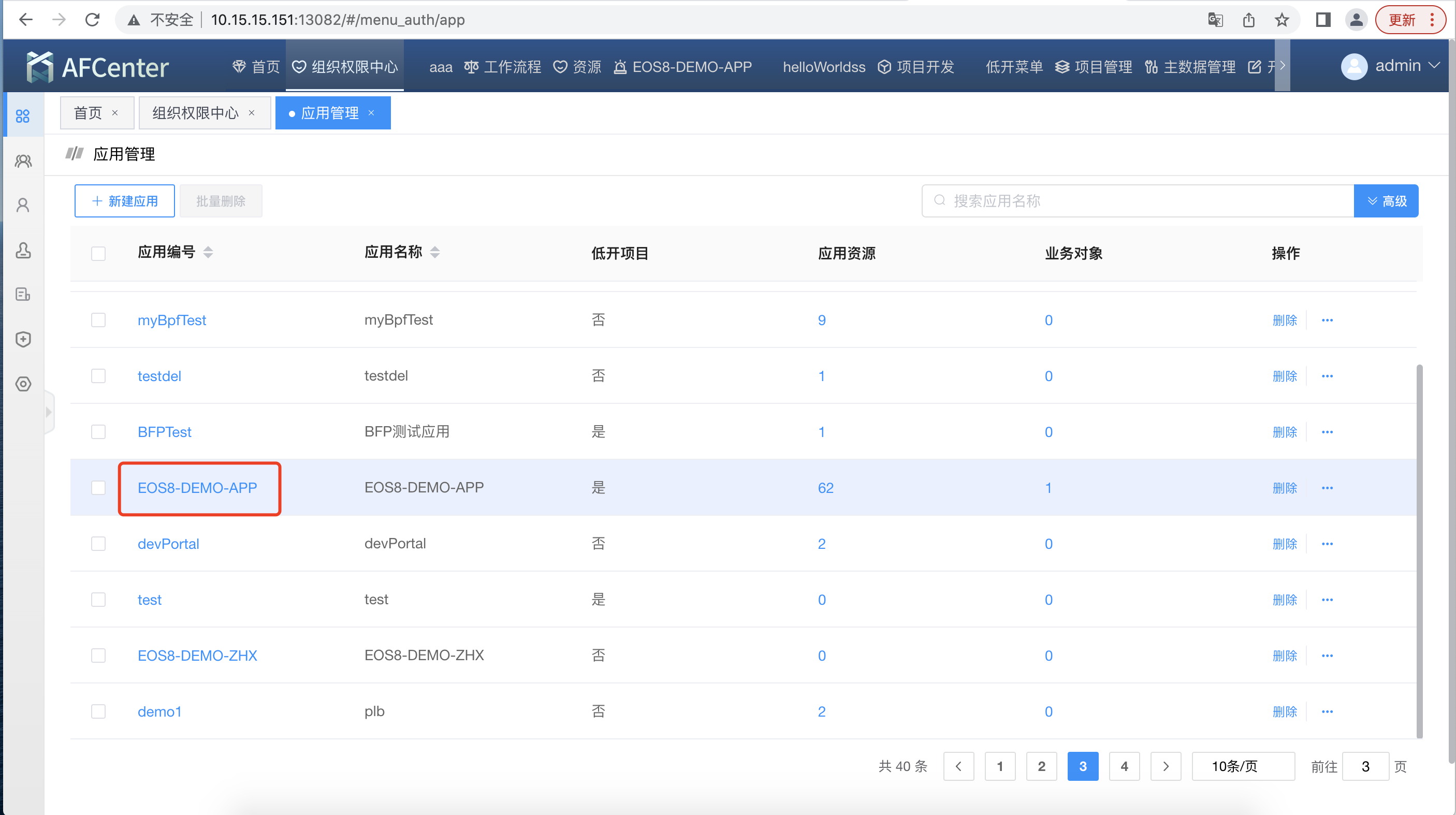Image resolution: width=1456 pixels, height=815 pixels.
Task: Click the 工作流程 icon in top navigation
Action: [x=471, y=66]
